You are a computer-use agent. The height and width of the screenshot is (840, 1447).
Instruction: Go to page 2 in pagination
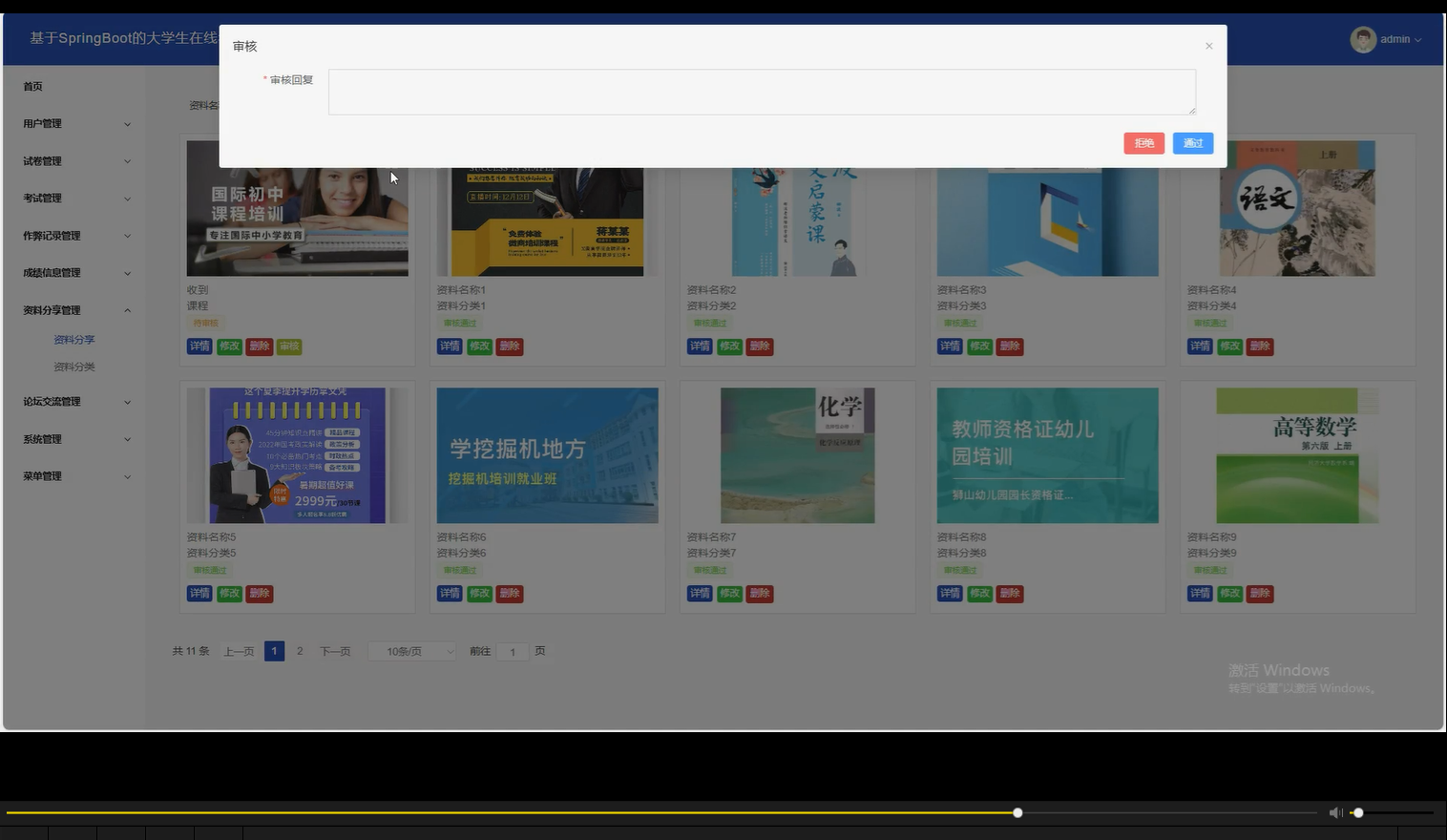pos(300,651)
